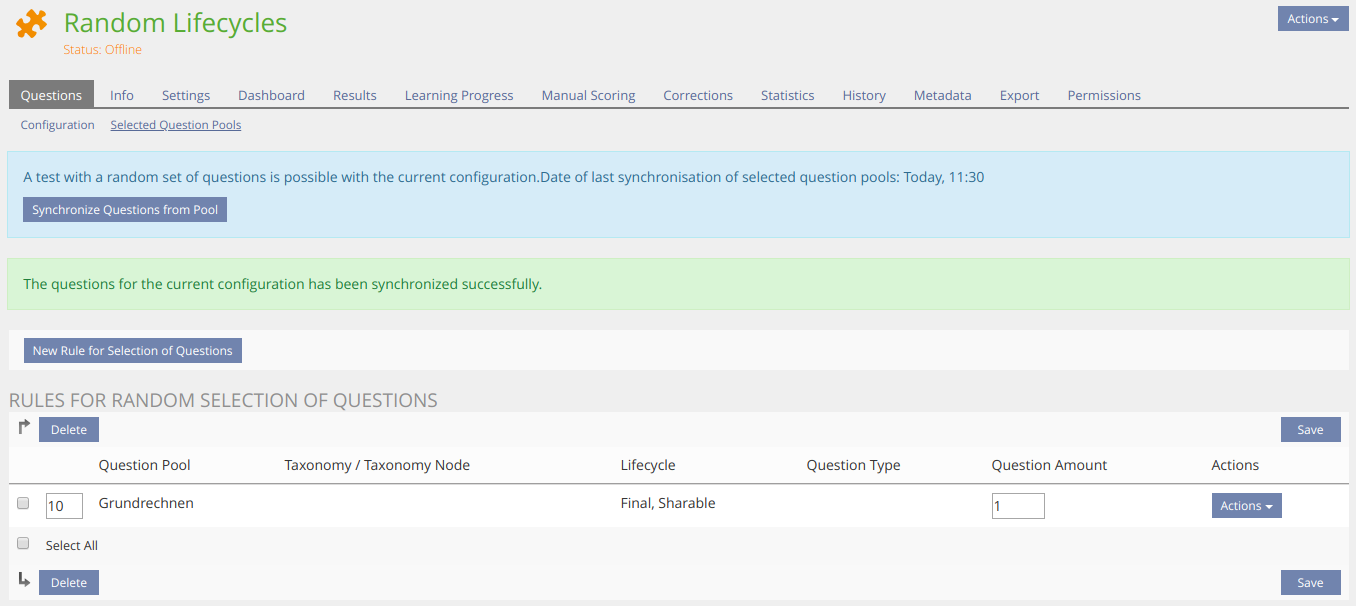Screen dimensions: 1356x606
Task: Select the Selected Question Pools sub-tab
Action: [176, 125]
